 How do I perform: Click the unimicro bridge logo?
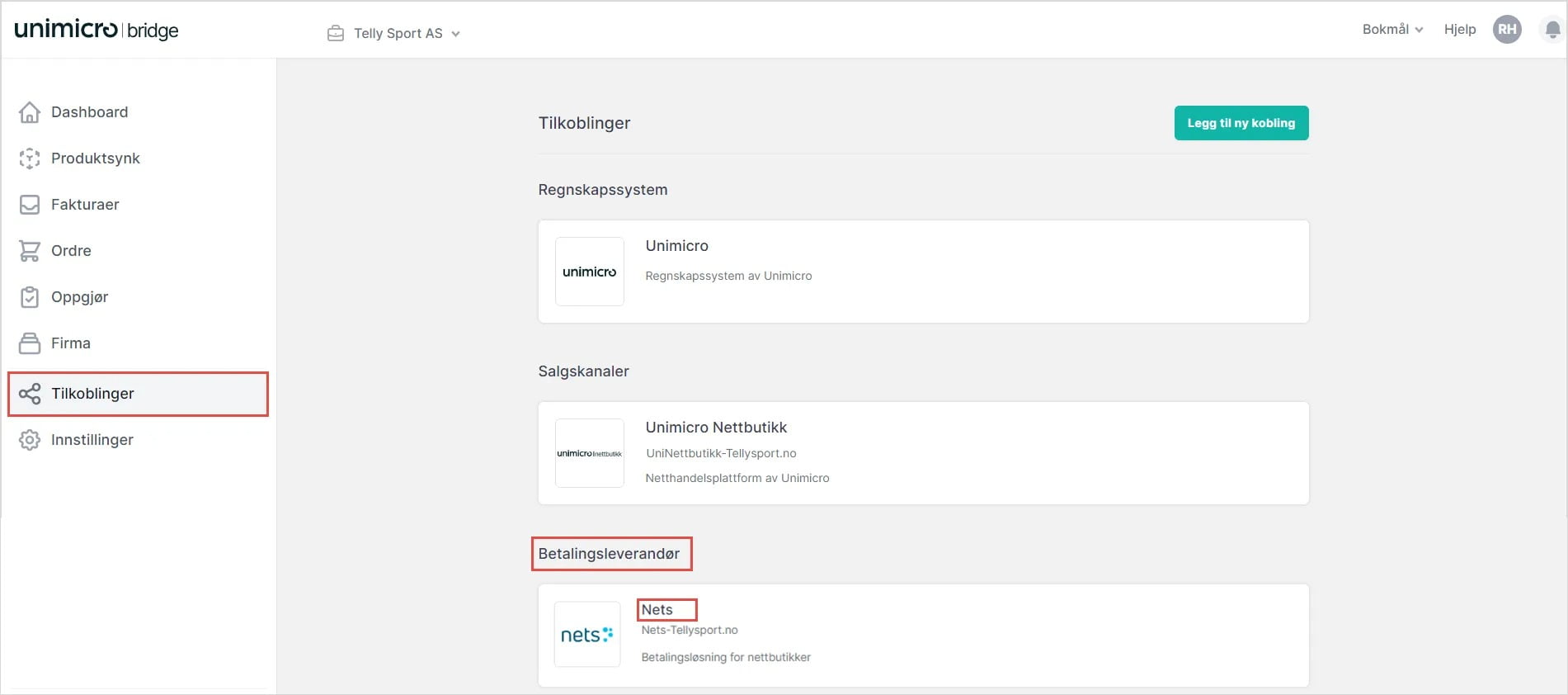97,30
